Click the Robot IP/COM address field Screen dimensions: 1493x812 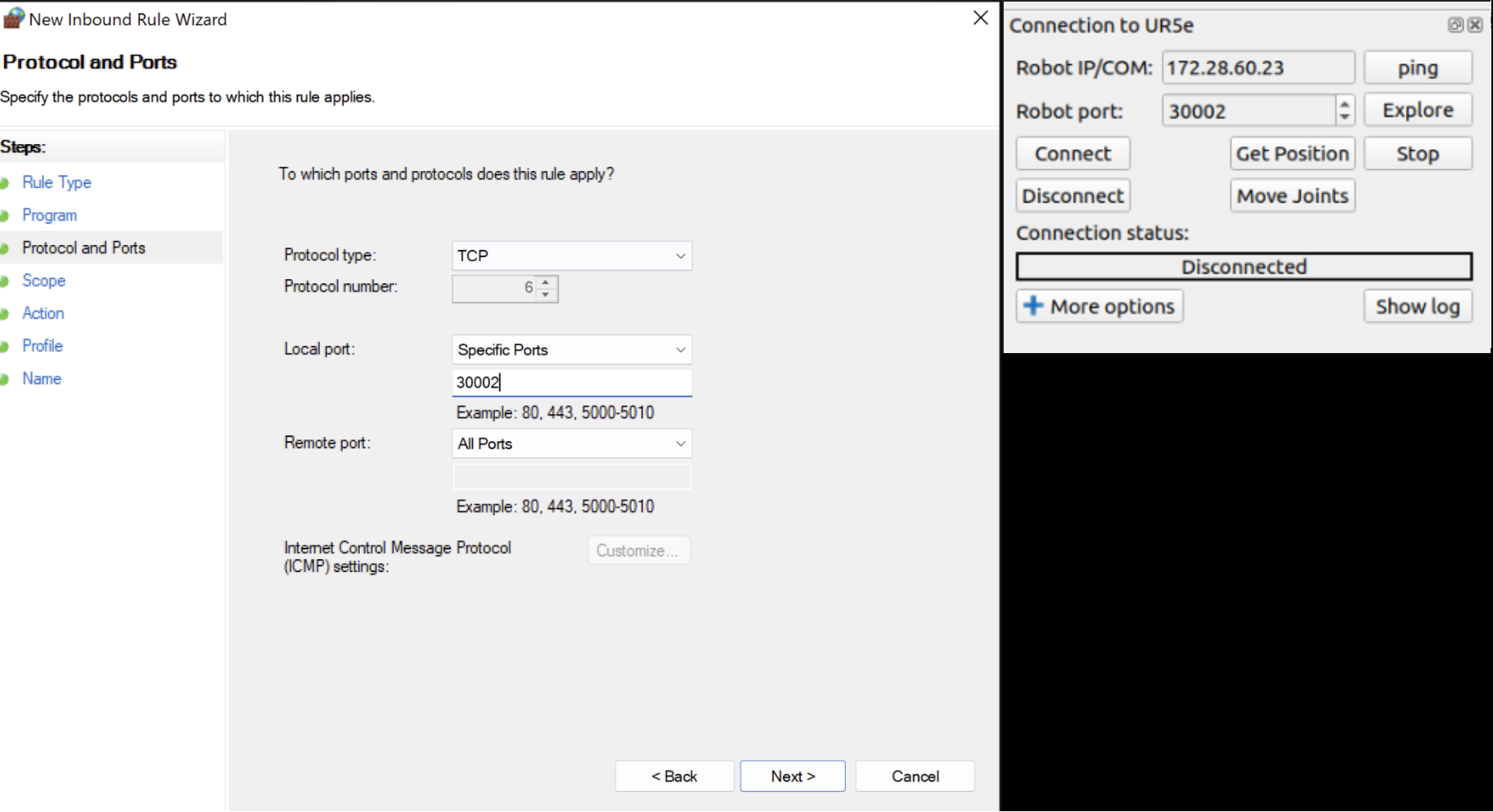pos(1258,68)
